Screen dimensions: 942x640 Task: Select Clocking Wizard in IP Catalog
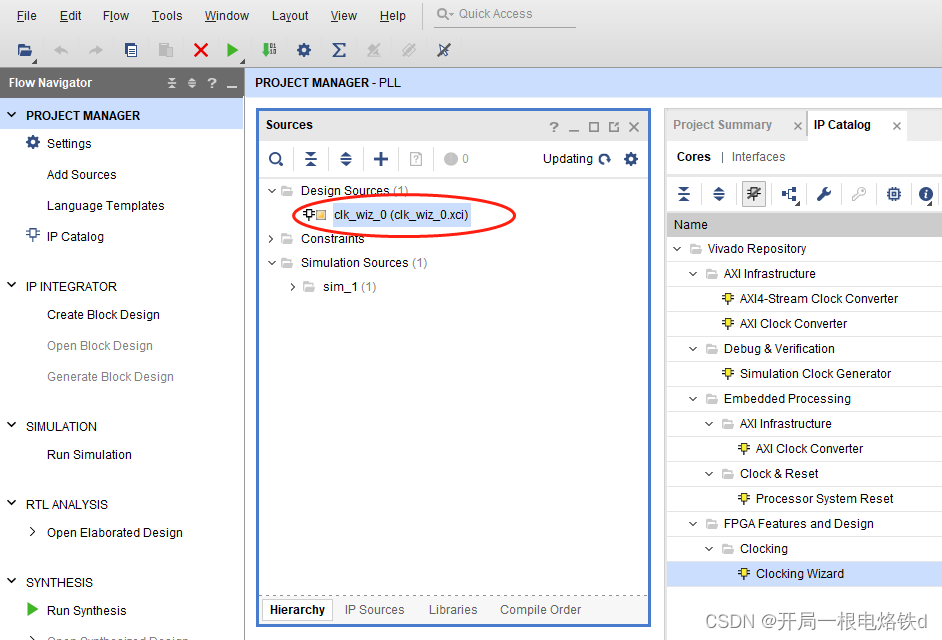click(x=800, y=574)
